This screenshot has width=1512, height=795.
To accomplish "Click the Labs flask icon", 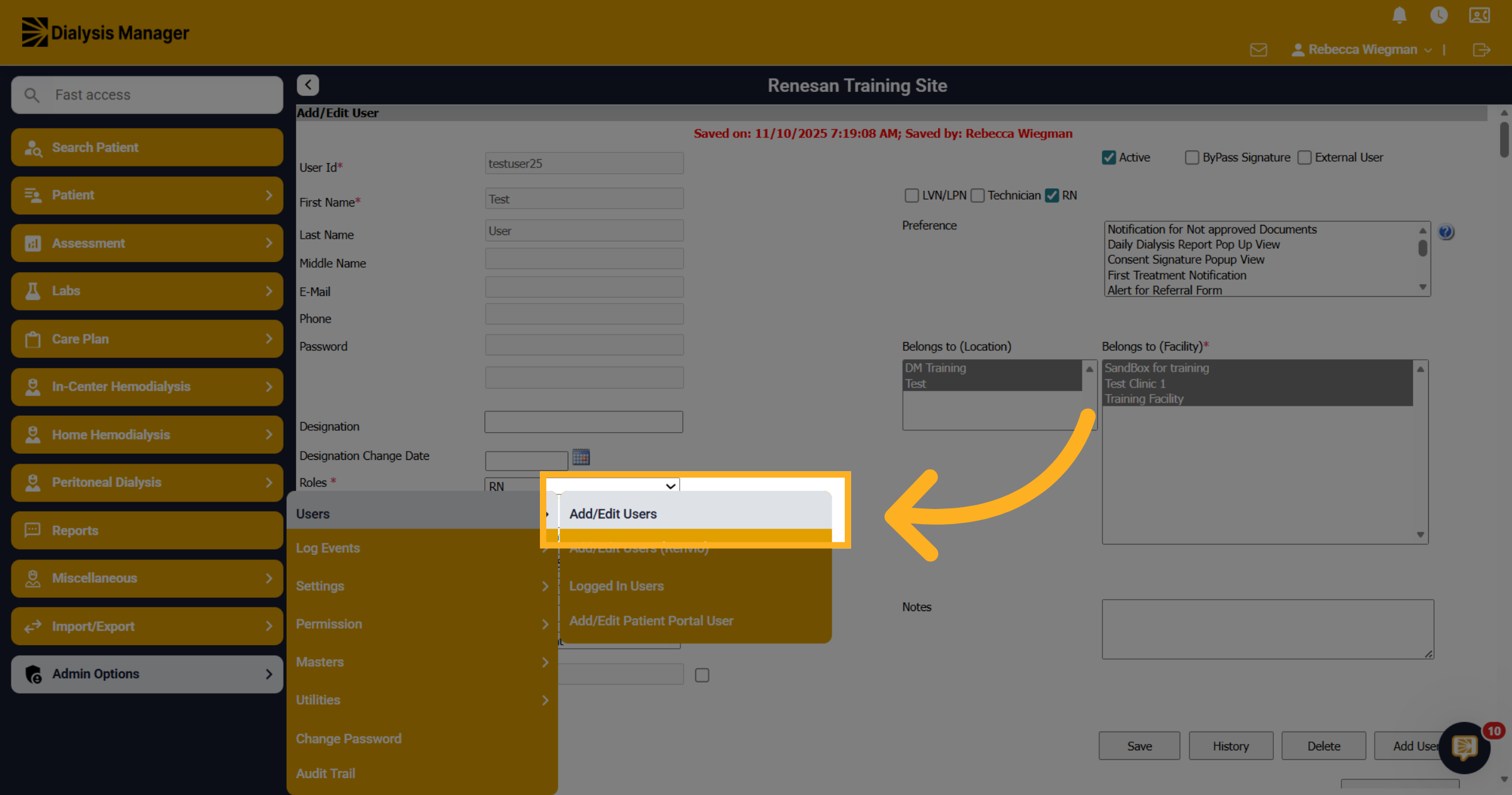I will pos(33,291).
